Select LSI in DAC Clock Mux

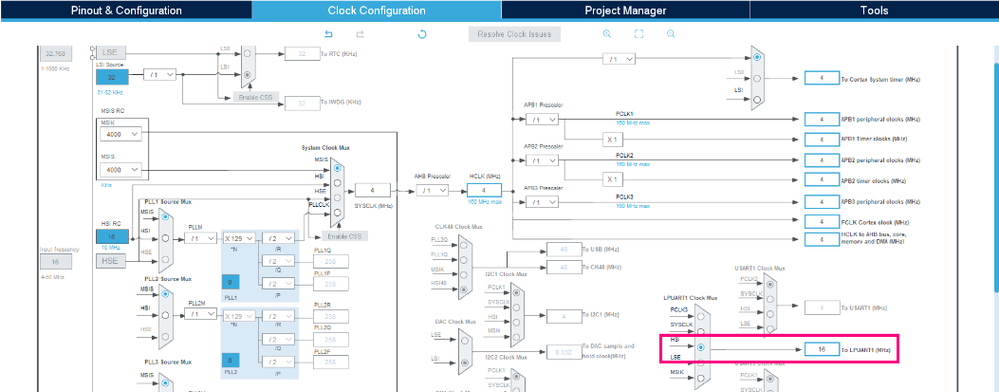coord(464,363)
